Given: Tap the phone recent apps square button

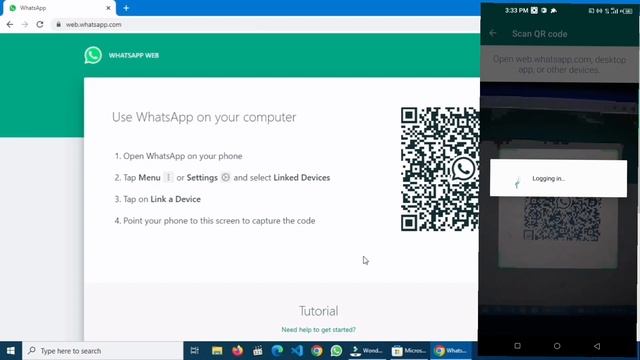Looking at the screenshot, I should pos(517,346).
